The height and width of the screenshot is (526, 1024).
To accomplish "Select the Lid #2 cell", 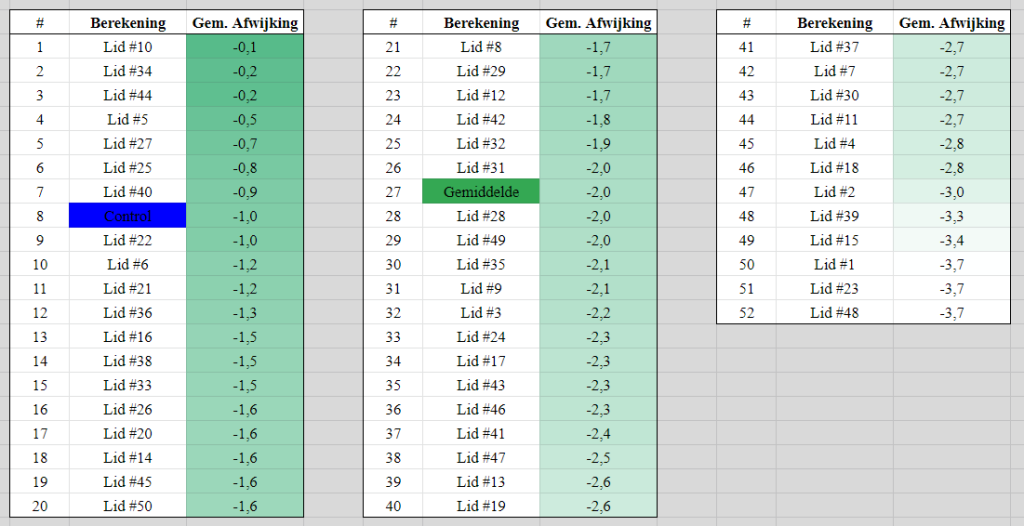I will click(x=835, y=191).
